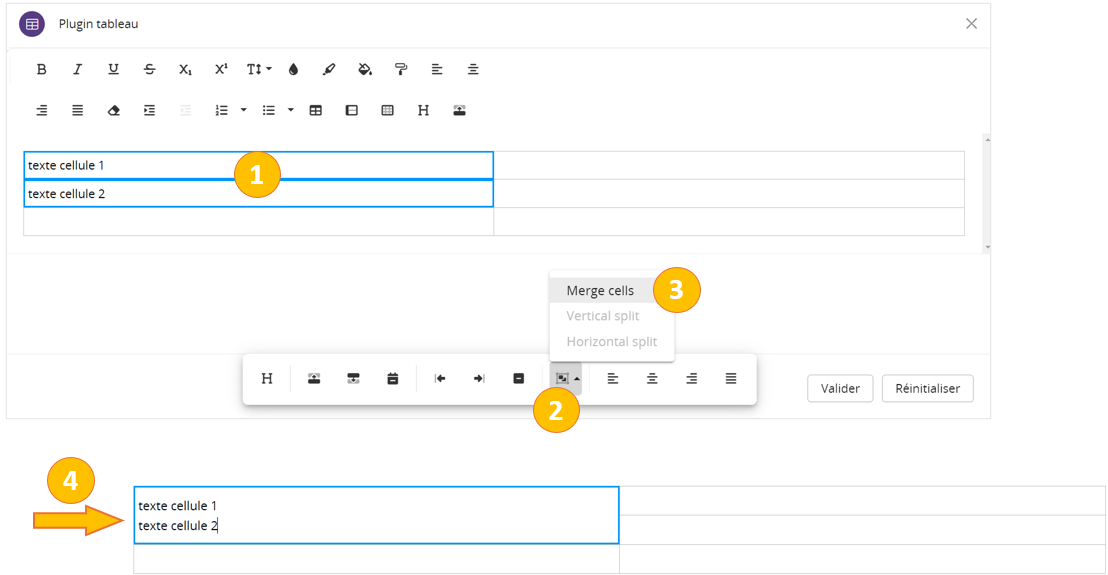The image size is (1108, 575).
Task: Pick text color with droplet icon
Action: point(293,69)
